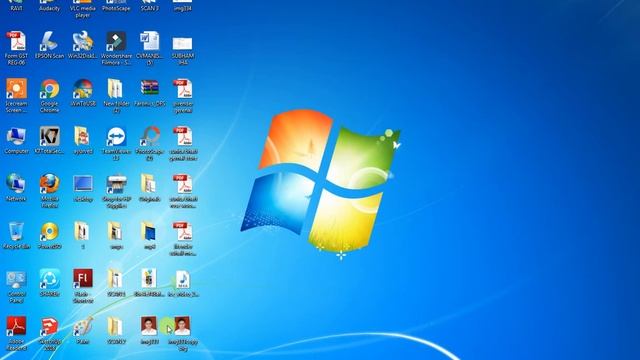Open the folder named 1
The image size is (640, 360).
click(x=82, y=231)
